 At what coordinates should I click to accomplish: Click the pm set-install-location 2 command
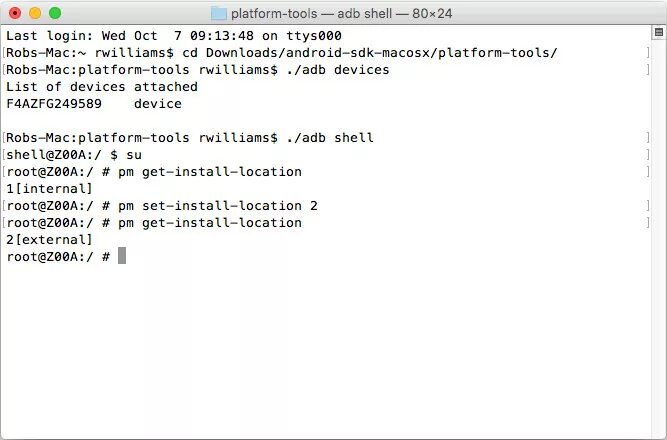(x=218, y=206)
